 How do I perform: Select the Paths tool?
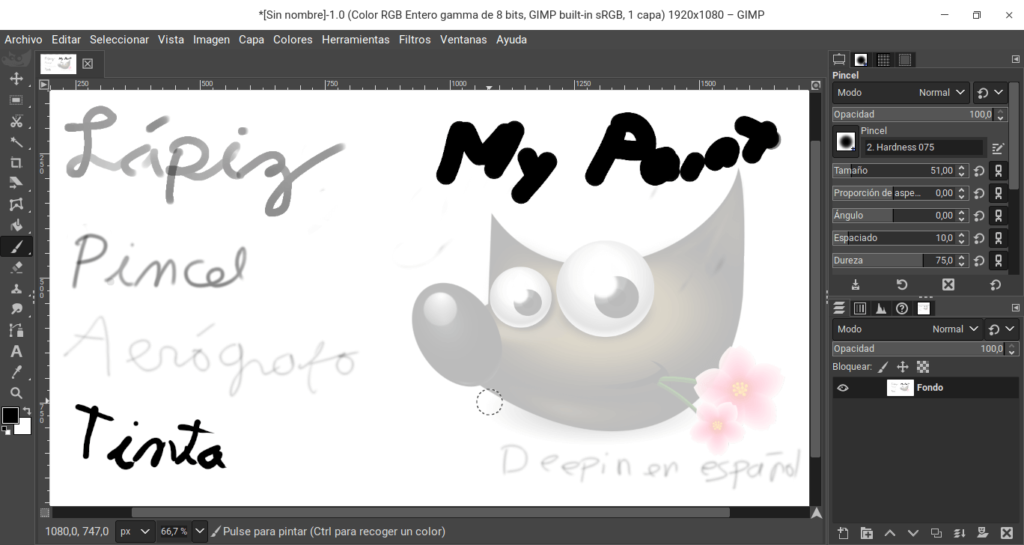16,330
